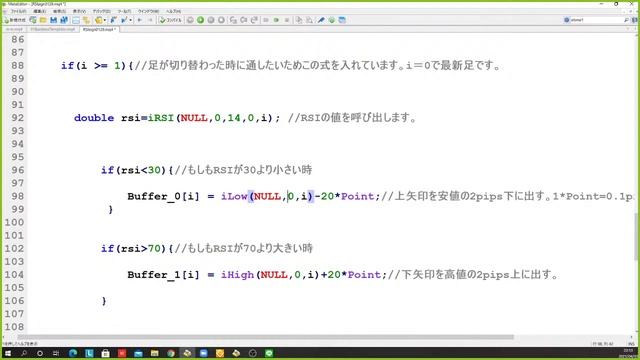Click the grey stop debugging icon
The height and width of the screenshot is (360, 640).
coord(221,20)
